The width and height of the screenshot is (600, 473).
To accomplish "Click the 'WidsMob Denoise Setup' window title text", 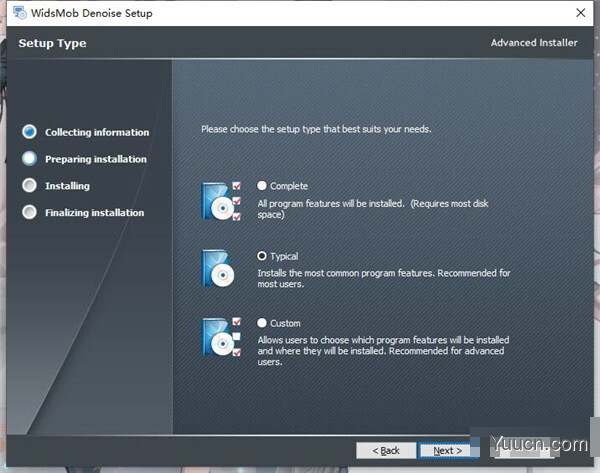I will click(92, 13).
